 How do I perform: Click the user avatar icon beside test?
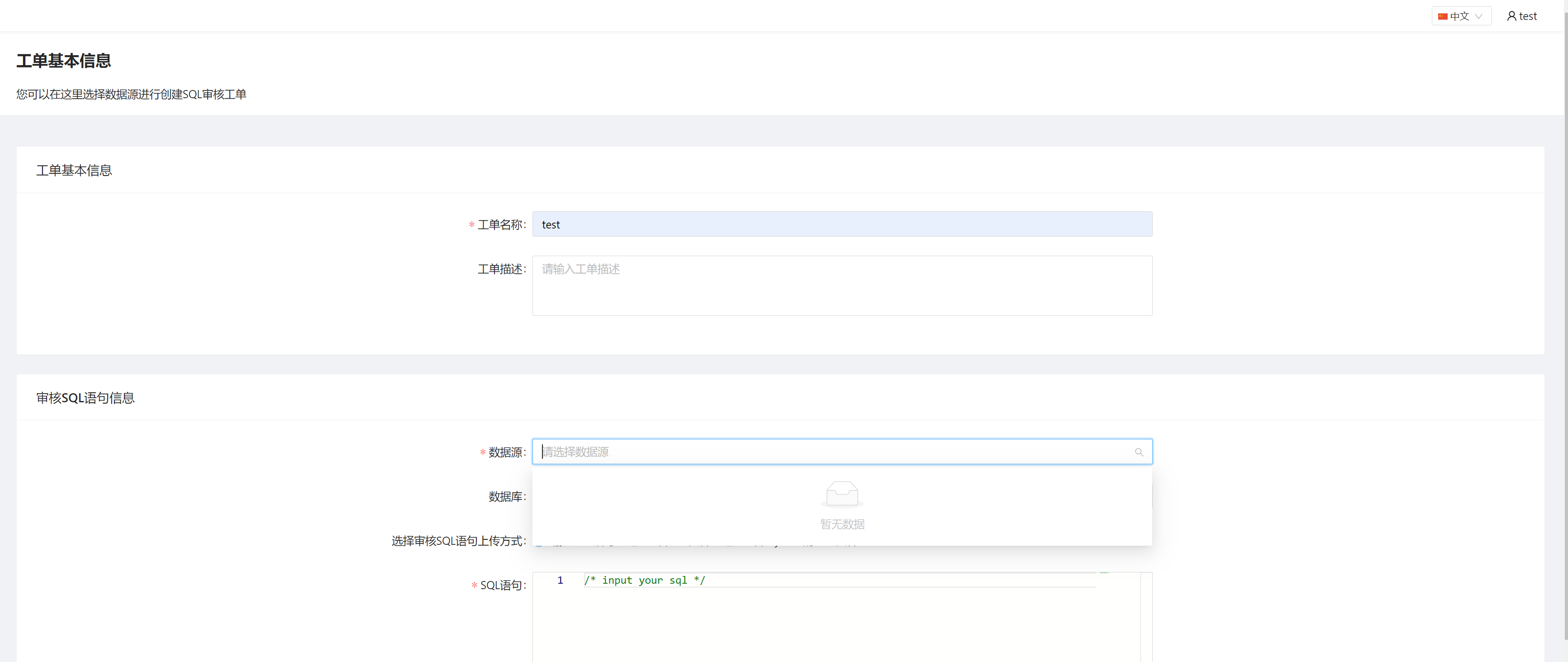click(x=1511, y=16)
